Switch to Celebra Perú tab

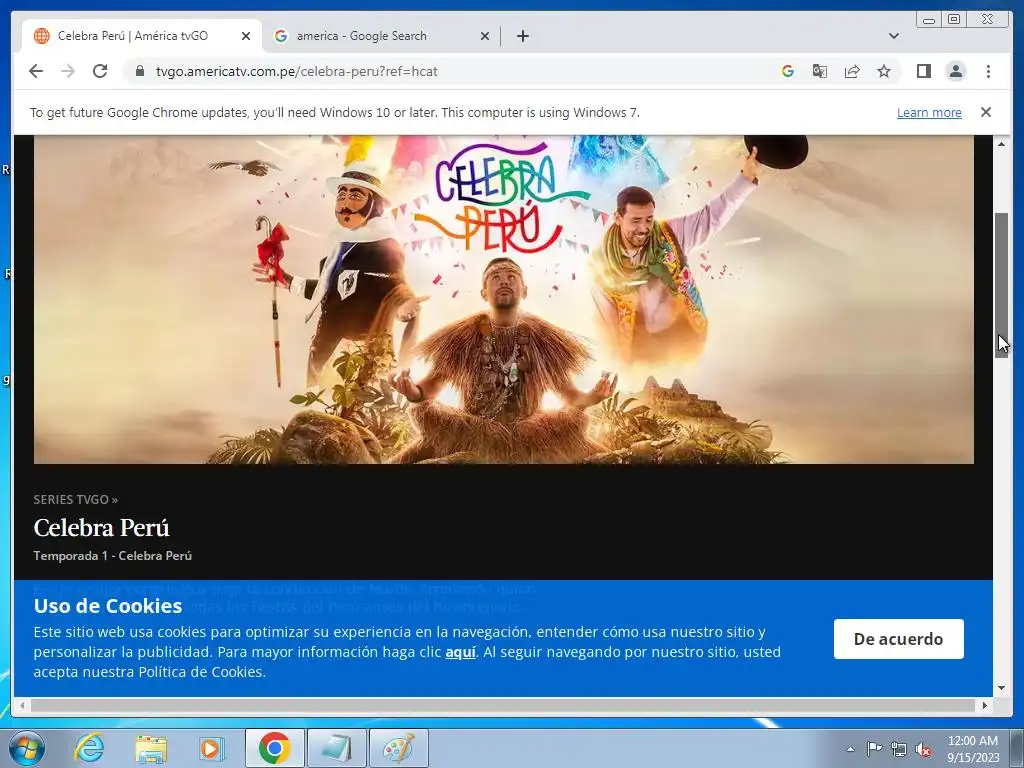142,36
